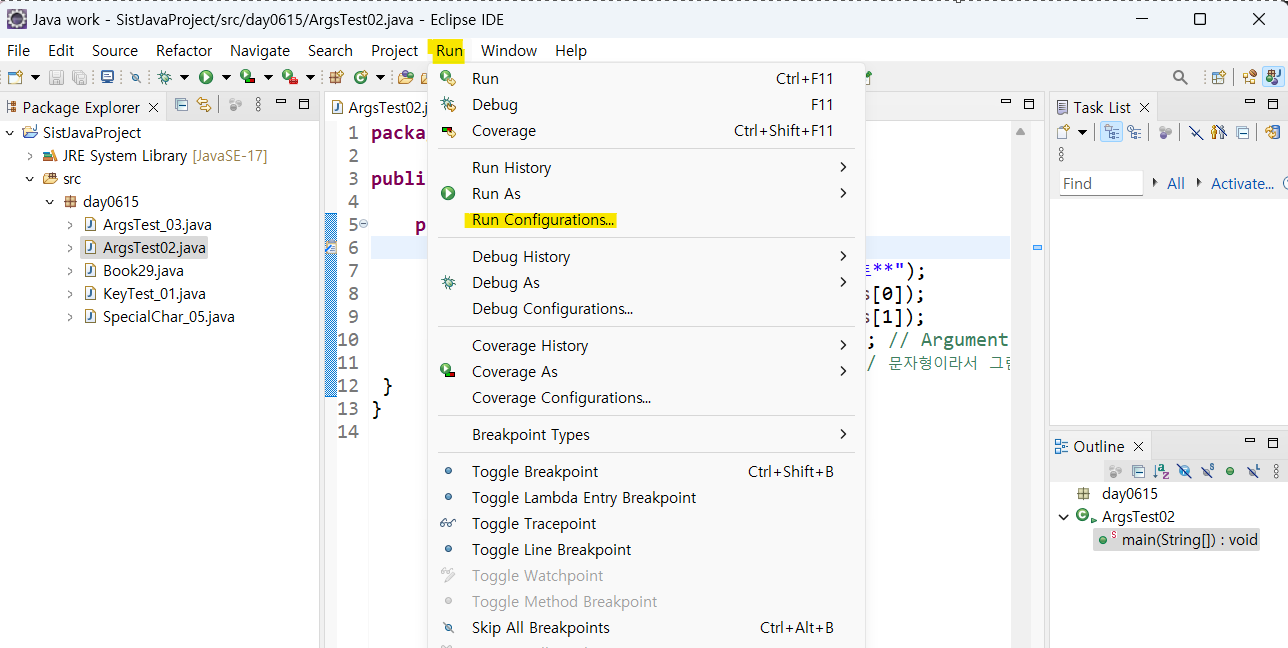Click the Open Perspective icon
1288x648 pixels.
click(1218, 77)
